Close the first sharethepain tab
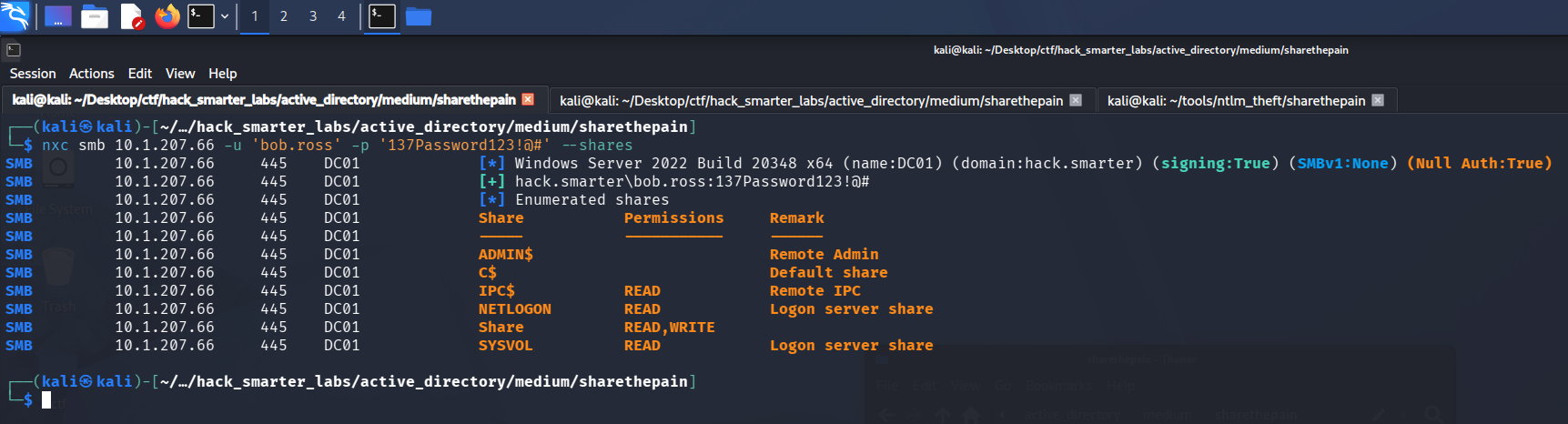Viewport: 1568px width, 424px height. (528, 99)
